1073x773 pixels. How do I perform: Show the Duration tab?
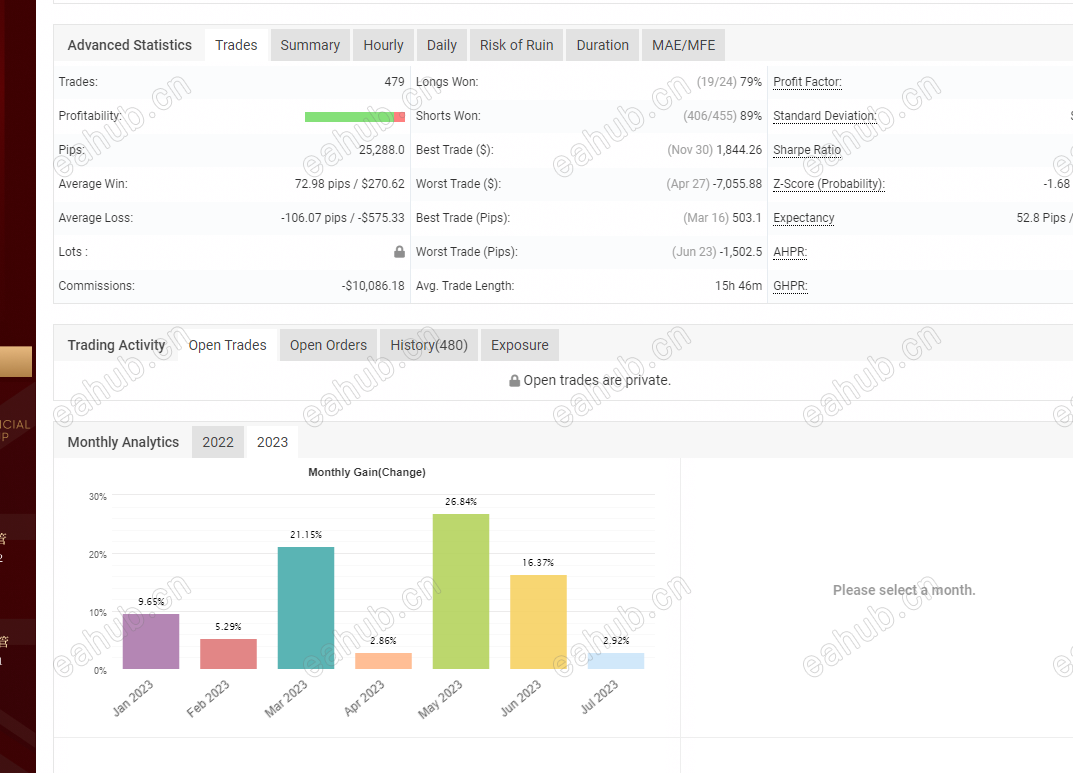(x=602, y=45)
